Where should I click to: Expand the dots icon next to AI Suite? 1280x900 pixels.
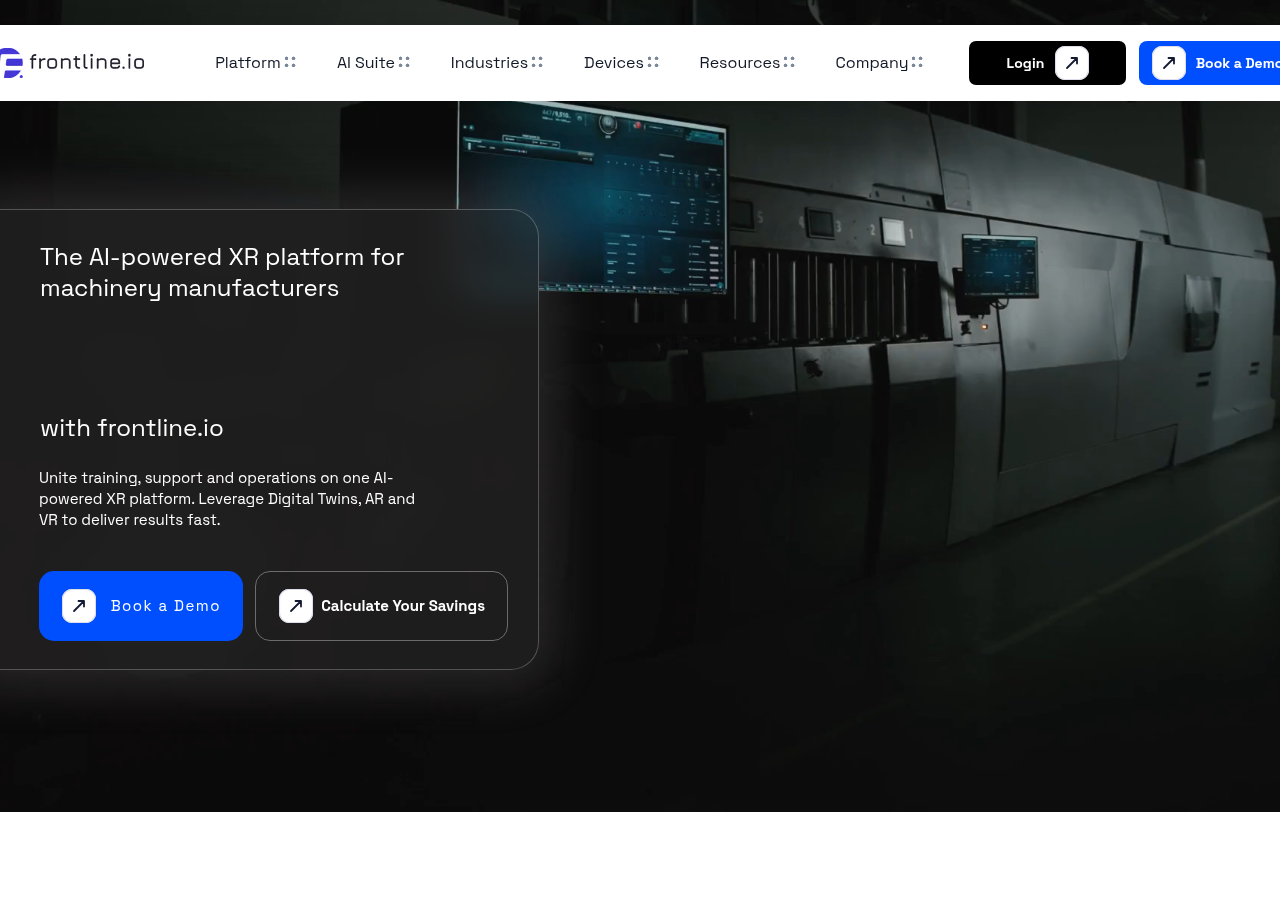404,62
